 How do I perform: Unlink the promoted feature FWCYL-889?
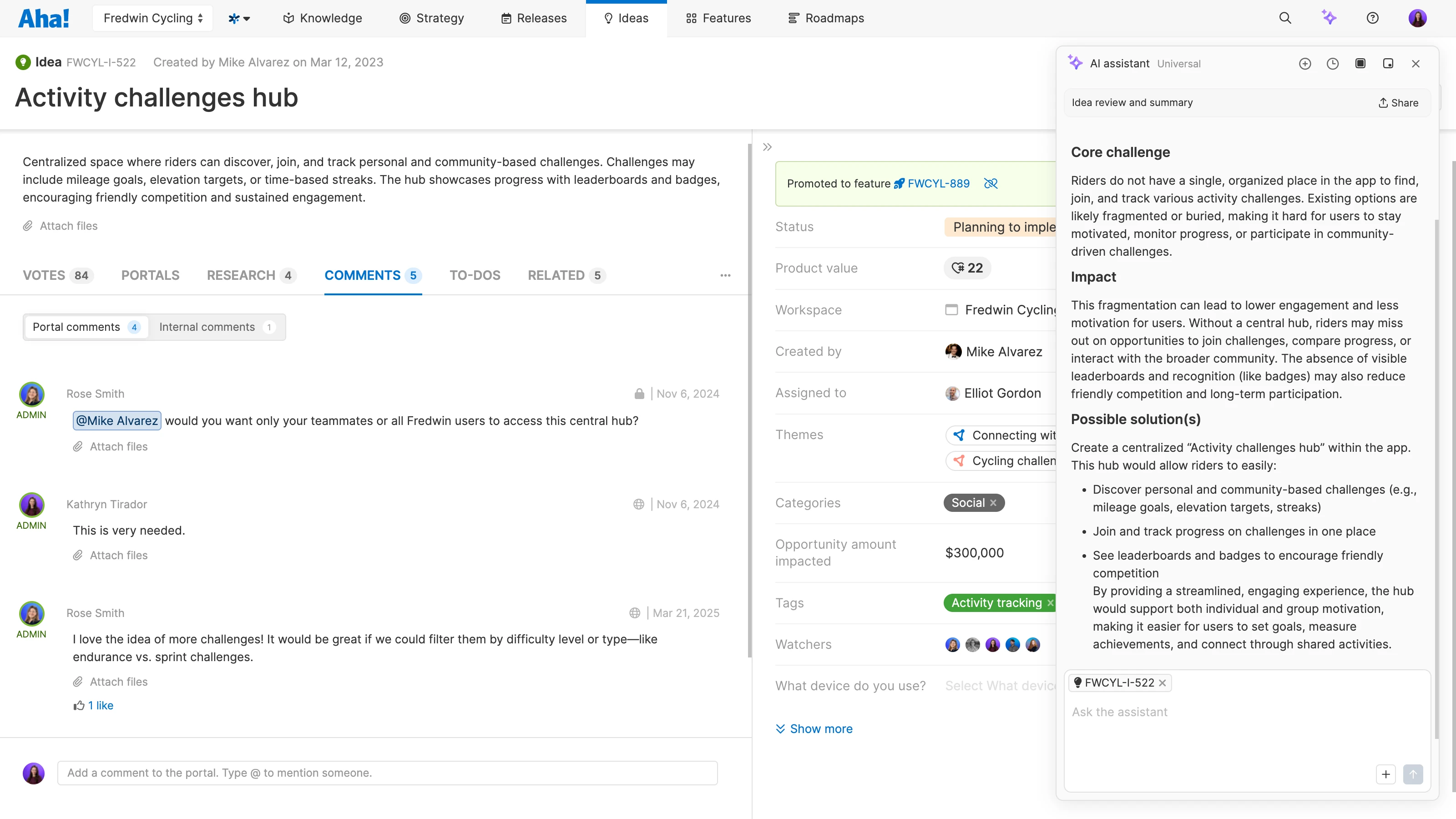tap(991, 183)
